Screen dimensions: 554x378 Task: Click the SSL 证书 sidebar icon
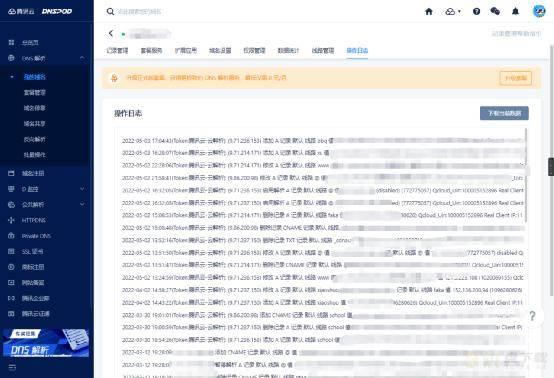coord(11,251)
